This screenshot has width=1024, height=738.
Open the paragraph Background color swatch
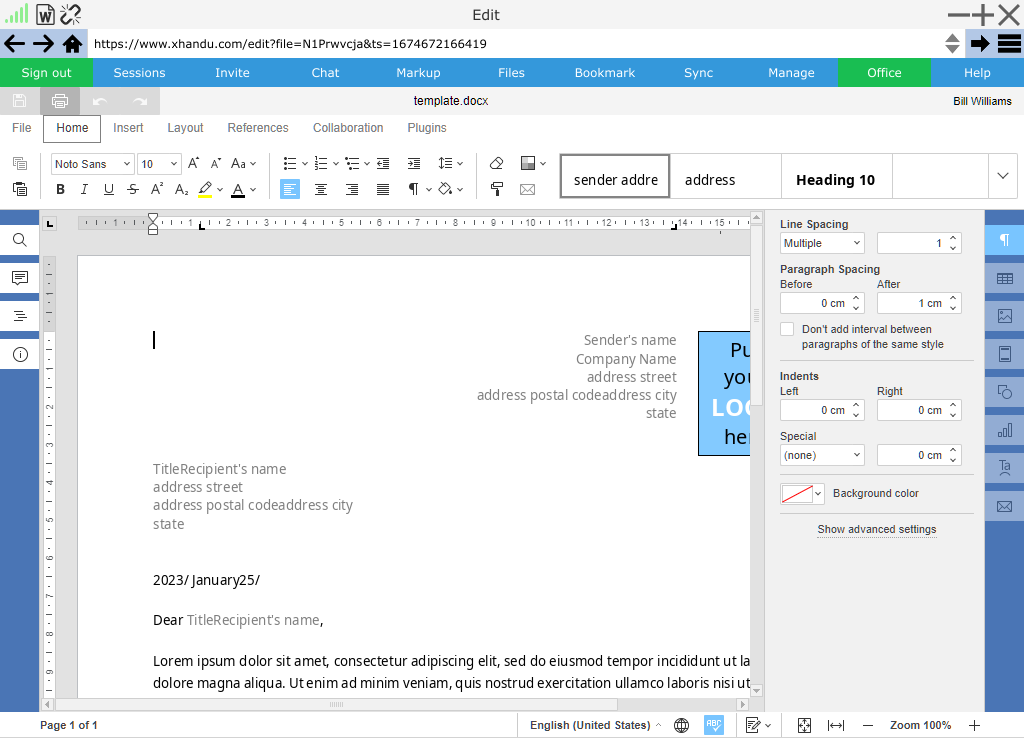click(802, 494)
